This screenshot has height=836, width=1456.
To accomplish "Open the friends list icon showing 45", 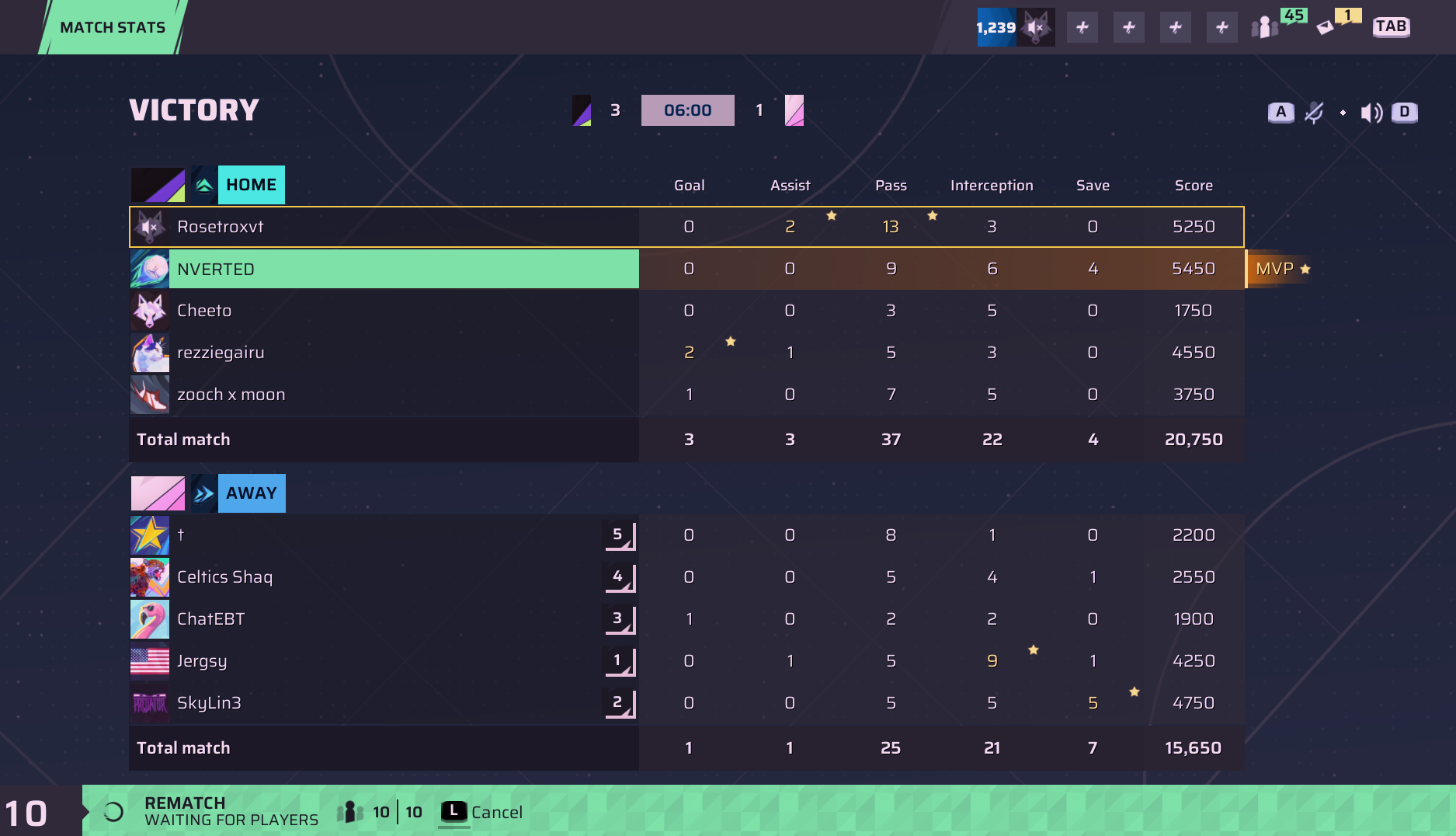I will click(x=1266, y=27).
